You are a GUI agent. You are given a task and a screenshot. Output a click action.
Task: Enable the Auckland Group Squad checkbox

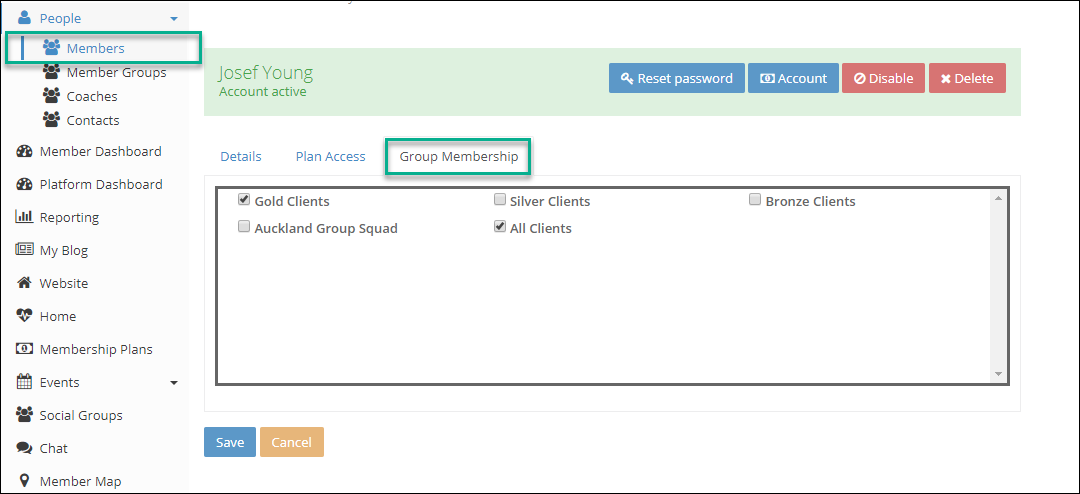click(244, 226)
